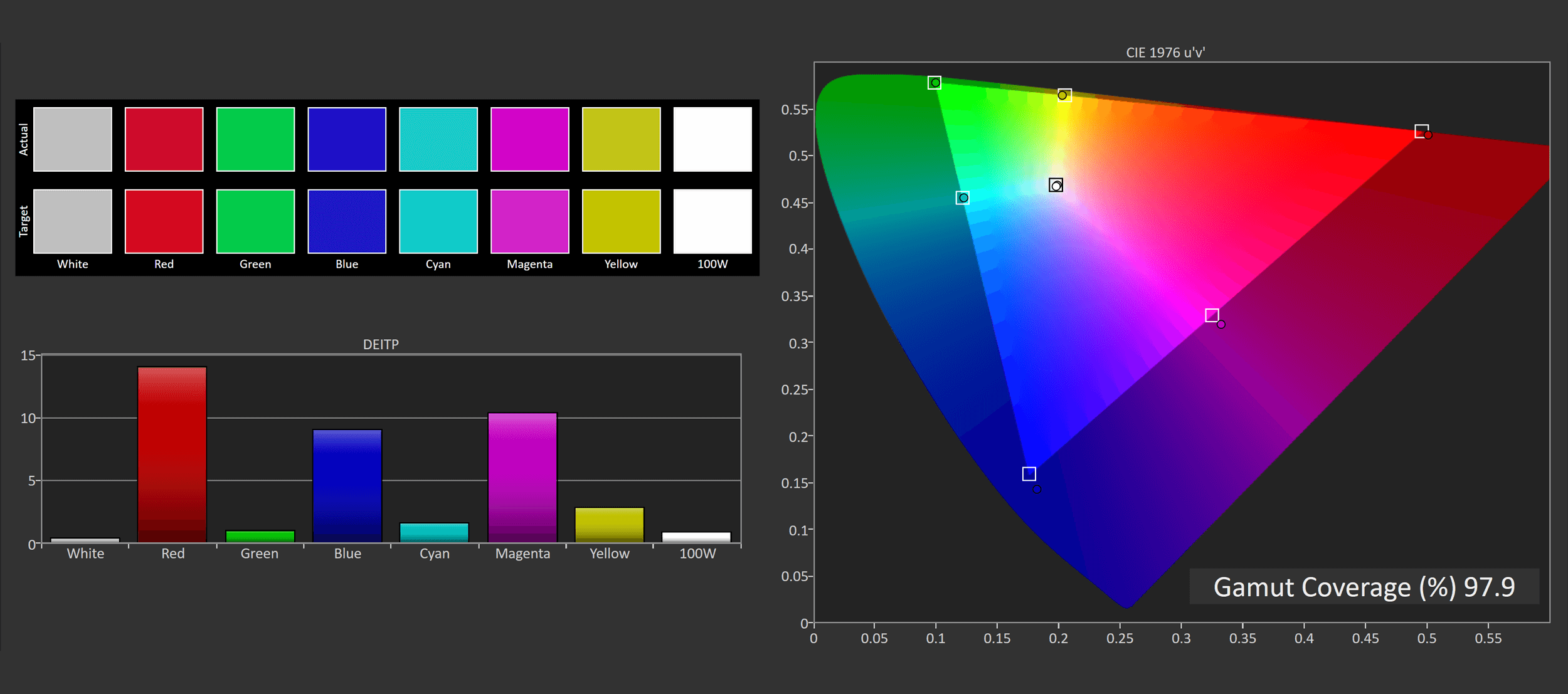Click the Blue bar in DEITP chart
This screenshot has height=694, width=1568.
tap(347, 486)
